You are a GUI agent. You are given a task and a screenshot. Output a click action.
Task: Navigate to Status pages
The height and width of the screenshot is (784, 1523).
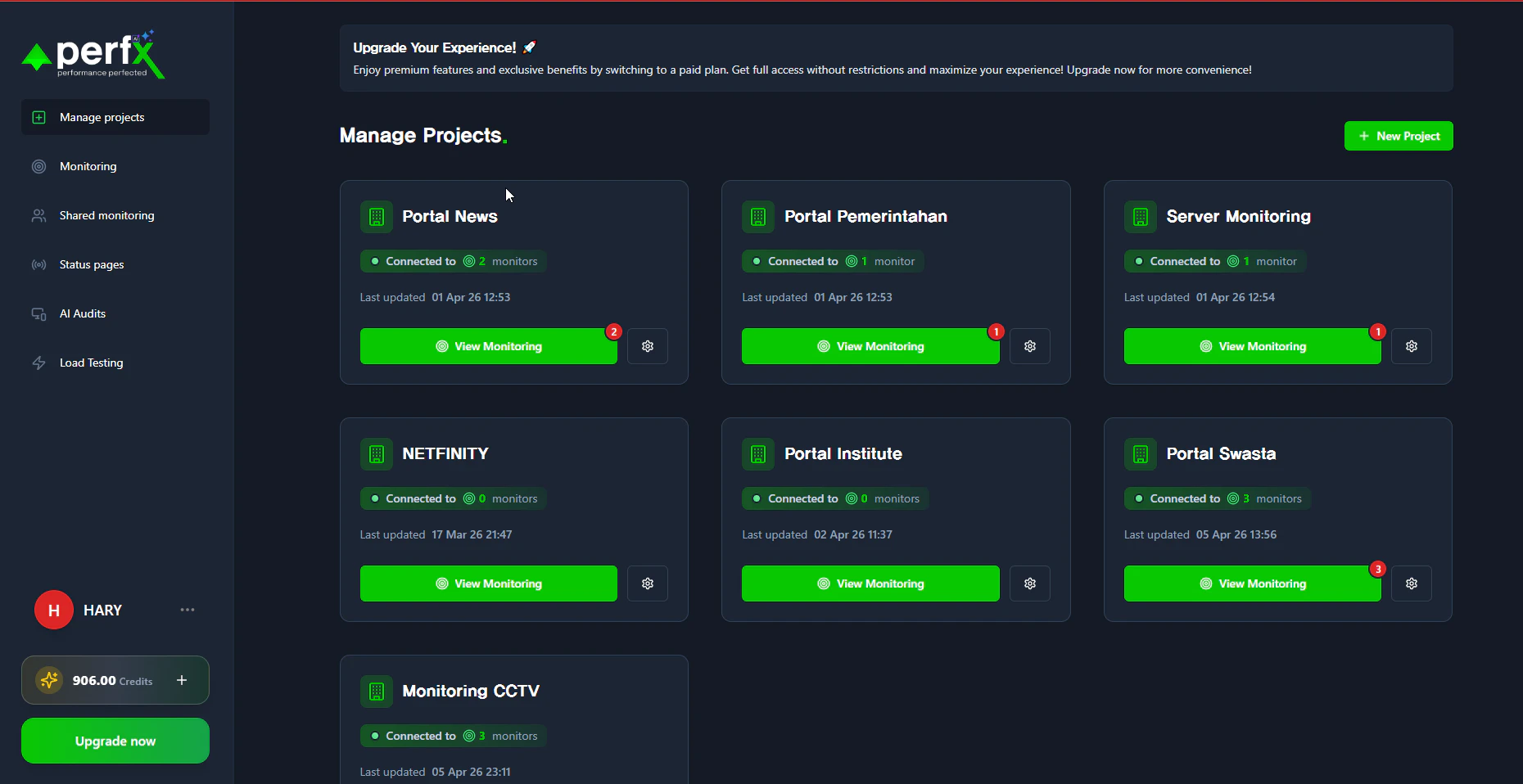(115, 264)
